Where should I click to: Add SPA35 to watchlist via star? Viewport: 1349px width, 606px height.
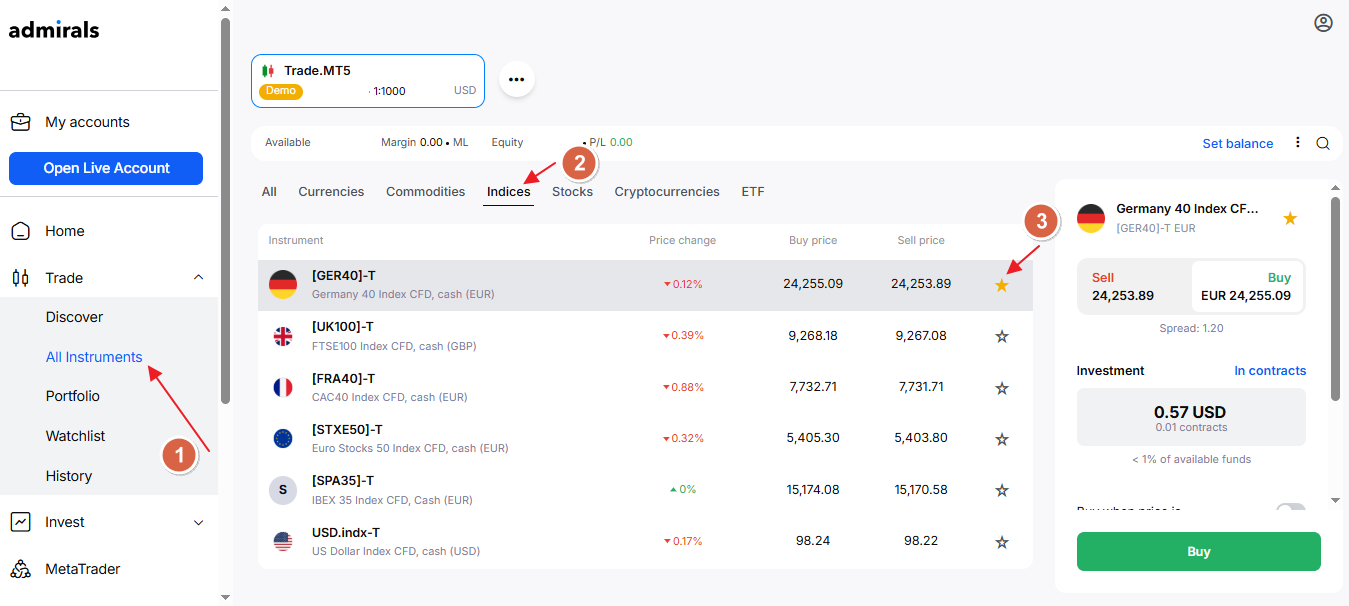point(1002,490)
